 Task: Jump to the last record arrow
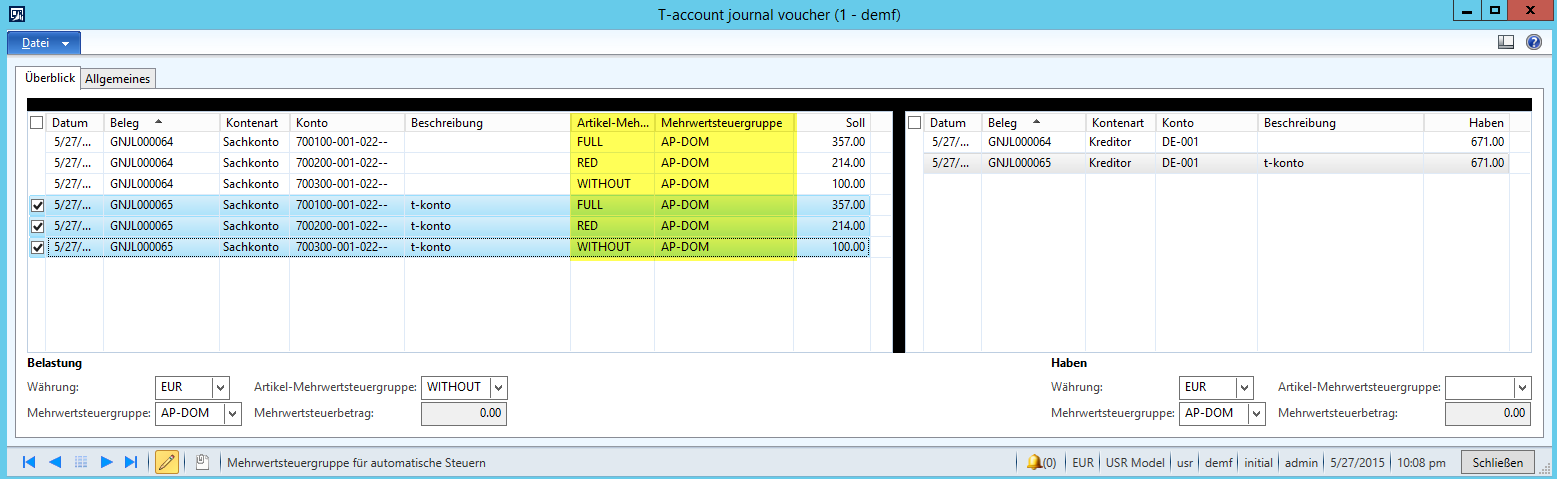pyautogui.click(x=131, y=462)
